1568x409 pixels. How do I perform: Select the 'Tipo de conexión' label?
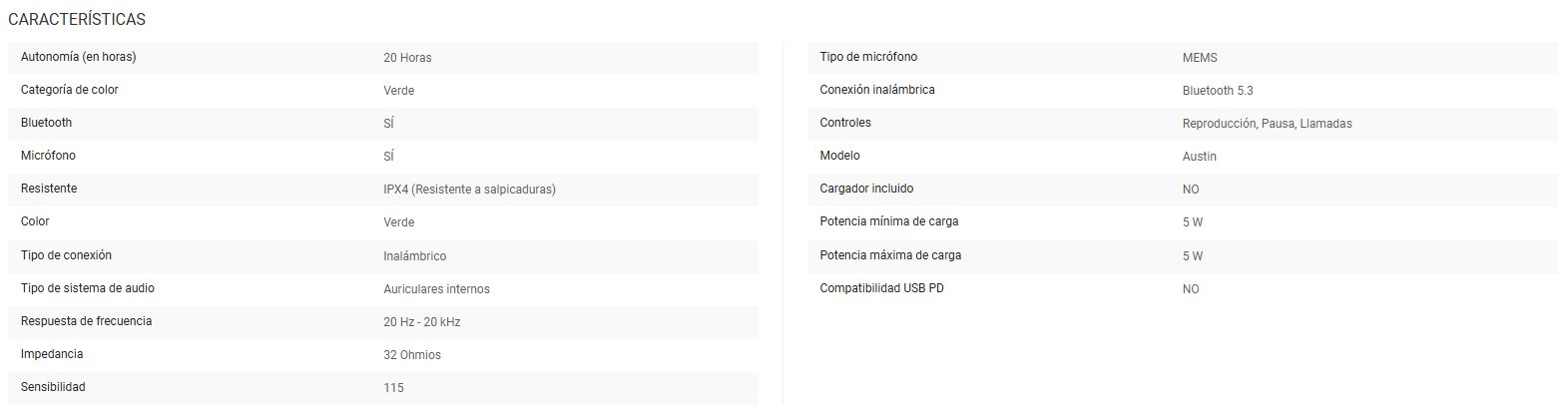click(x=66, y=255)
